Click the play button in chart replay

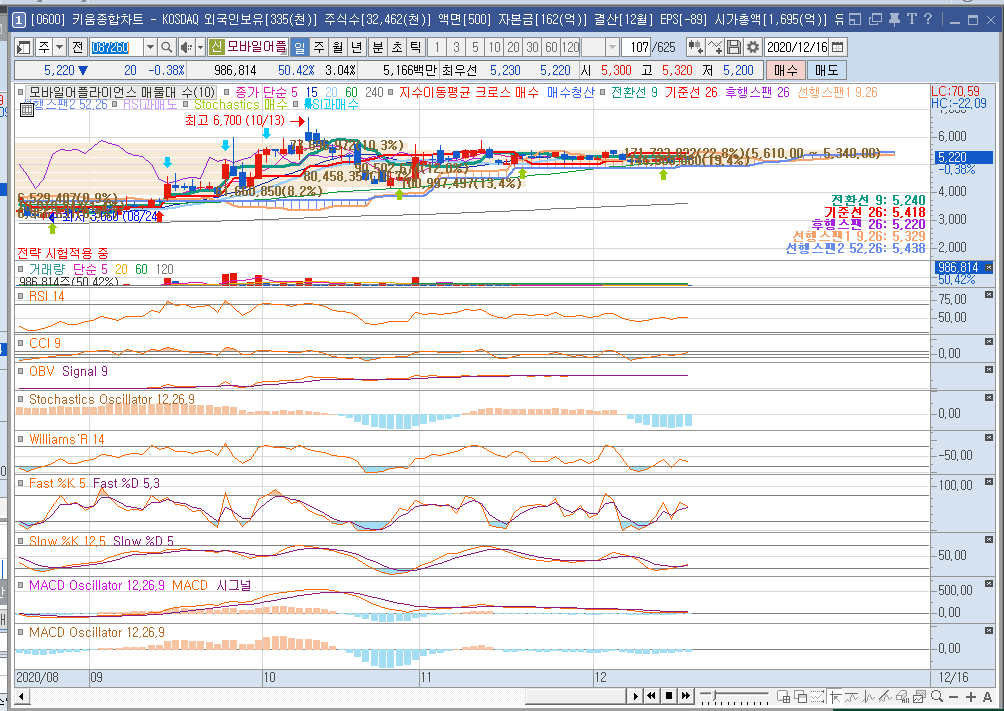pyautogui.click(x=635, y=696)
